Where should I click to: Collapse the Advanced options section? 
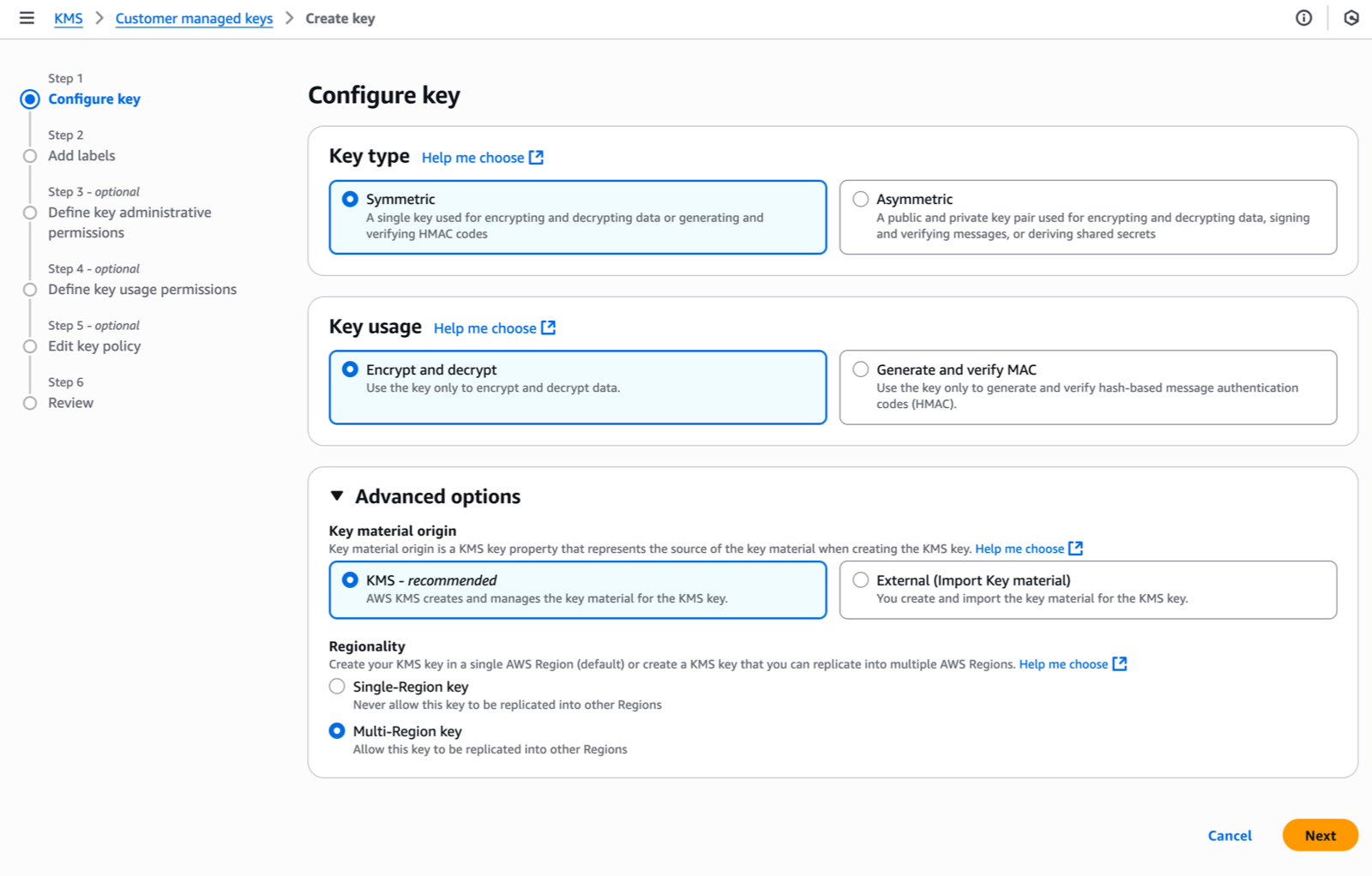coord(337,496)
